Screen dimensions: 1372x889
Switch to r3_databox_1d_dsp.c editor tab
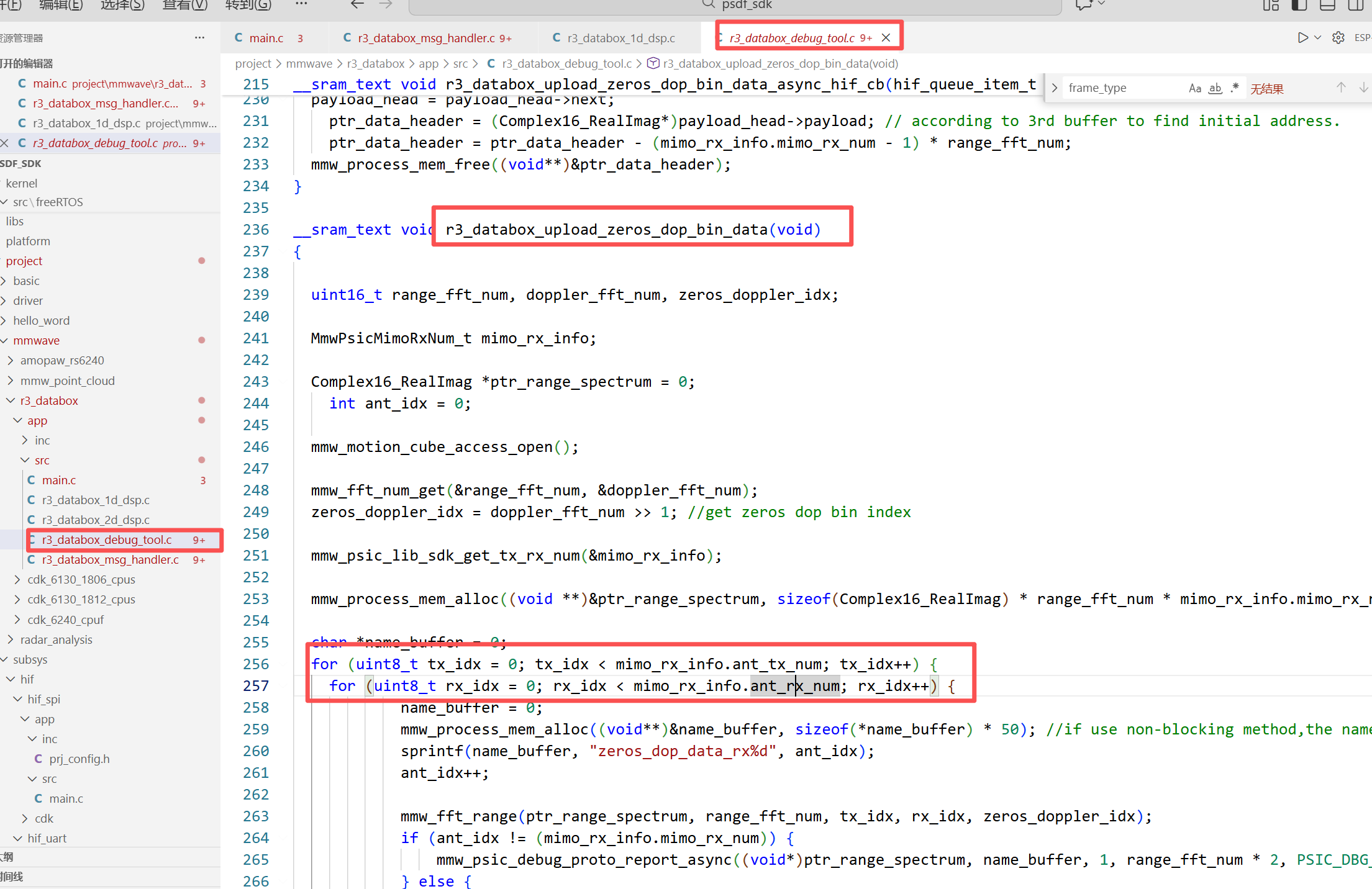pos(621,38)
